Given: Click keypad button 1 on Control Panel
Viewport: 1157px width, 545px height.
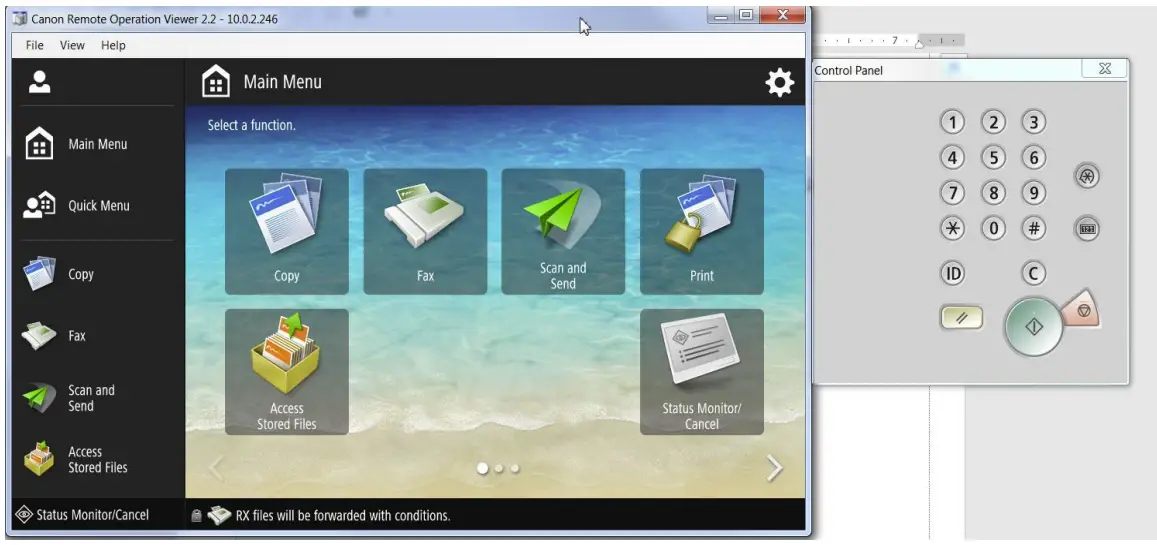Looking at the screenshot, I should (x=953, y=122).
